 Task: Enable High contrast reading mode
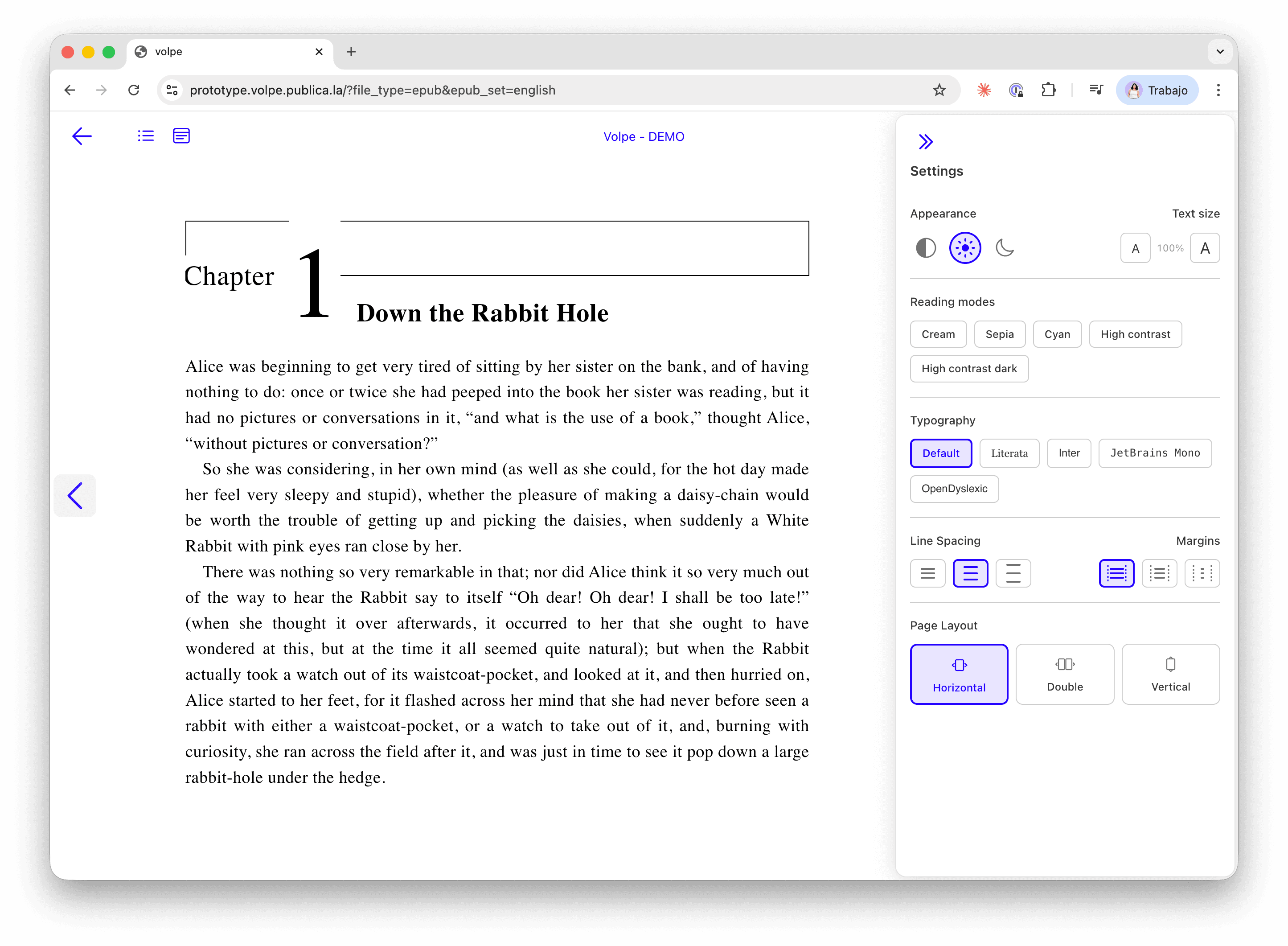pos(1135,334)
